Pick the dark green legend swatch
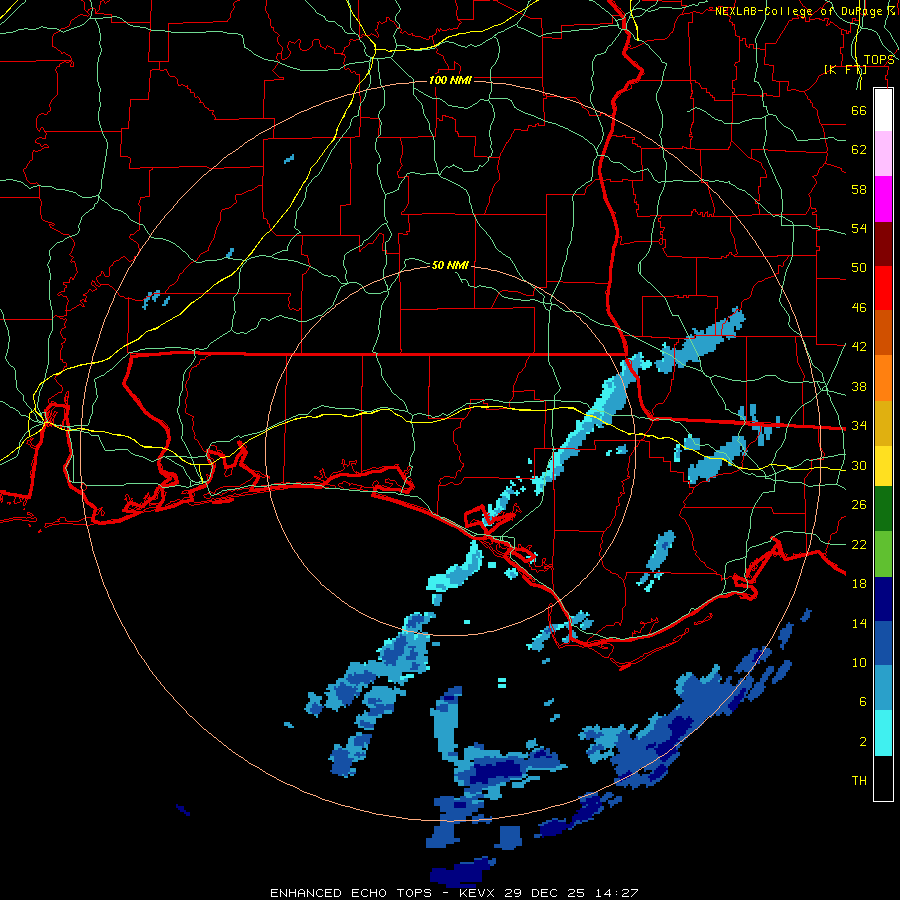This screenshot has width=900, height=900. (x=883, y=509)
